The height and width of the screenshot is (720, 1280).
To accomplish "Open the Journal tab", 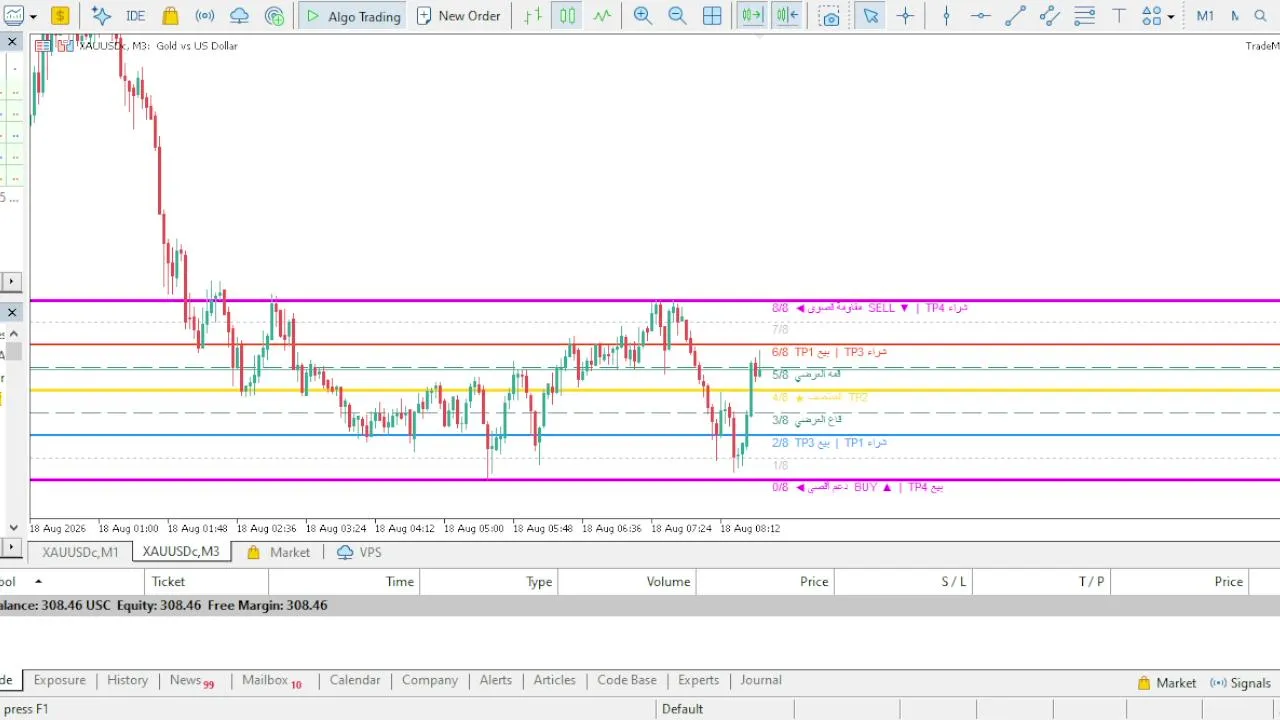I will 761,680.
